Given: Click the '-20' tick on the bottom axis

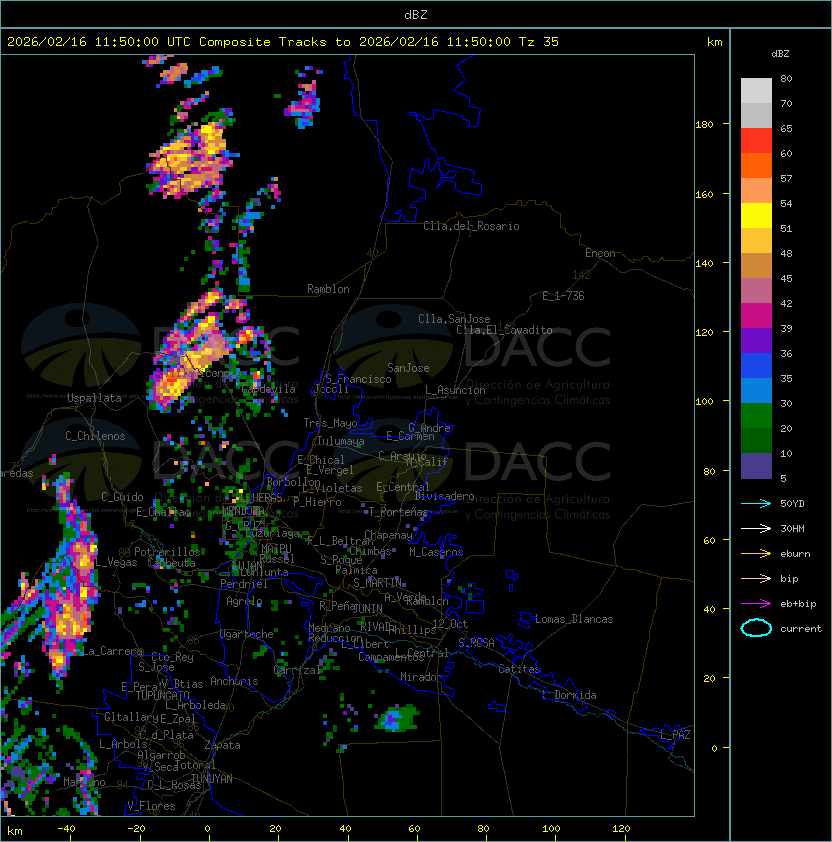Looking at the screenshot, I should pos(136,829).
